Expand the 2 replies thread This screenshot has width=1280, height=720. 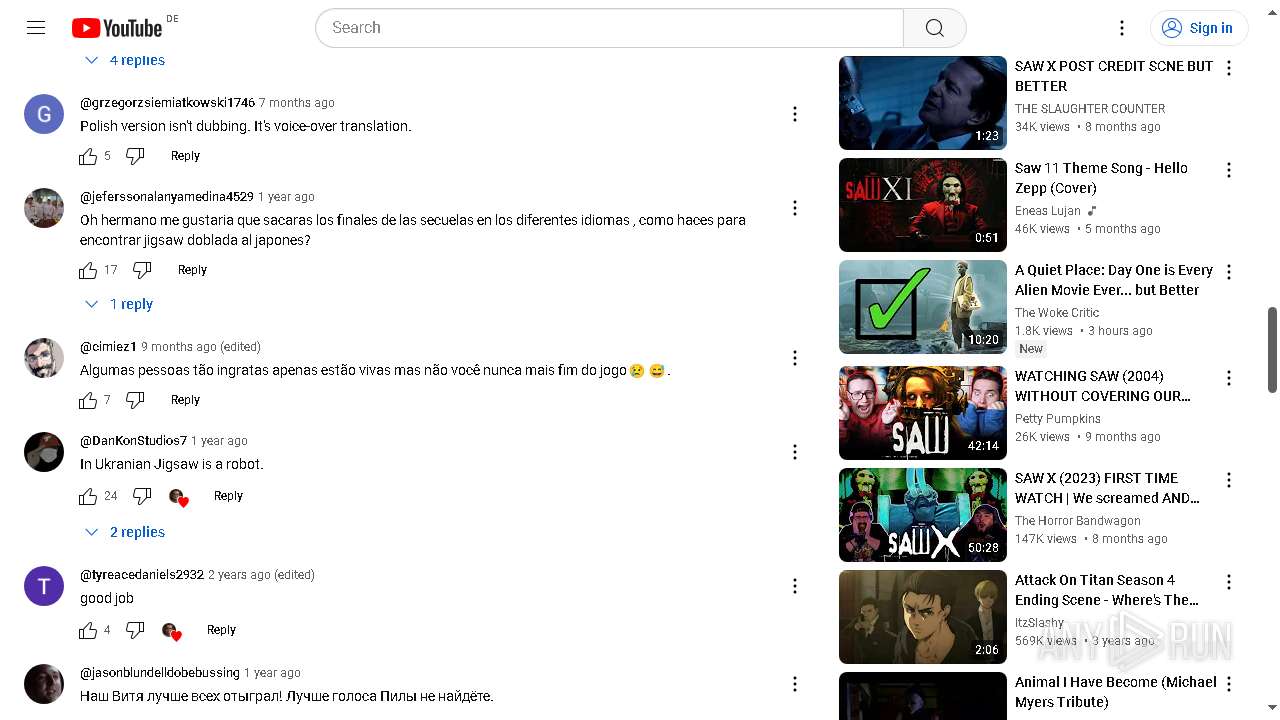(125, 532)
